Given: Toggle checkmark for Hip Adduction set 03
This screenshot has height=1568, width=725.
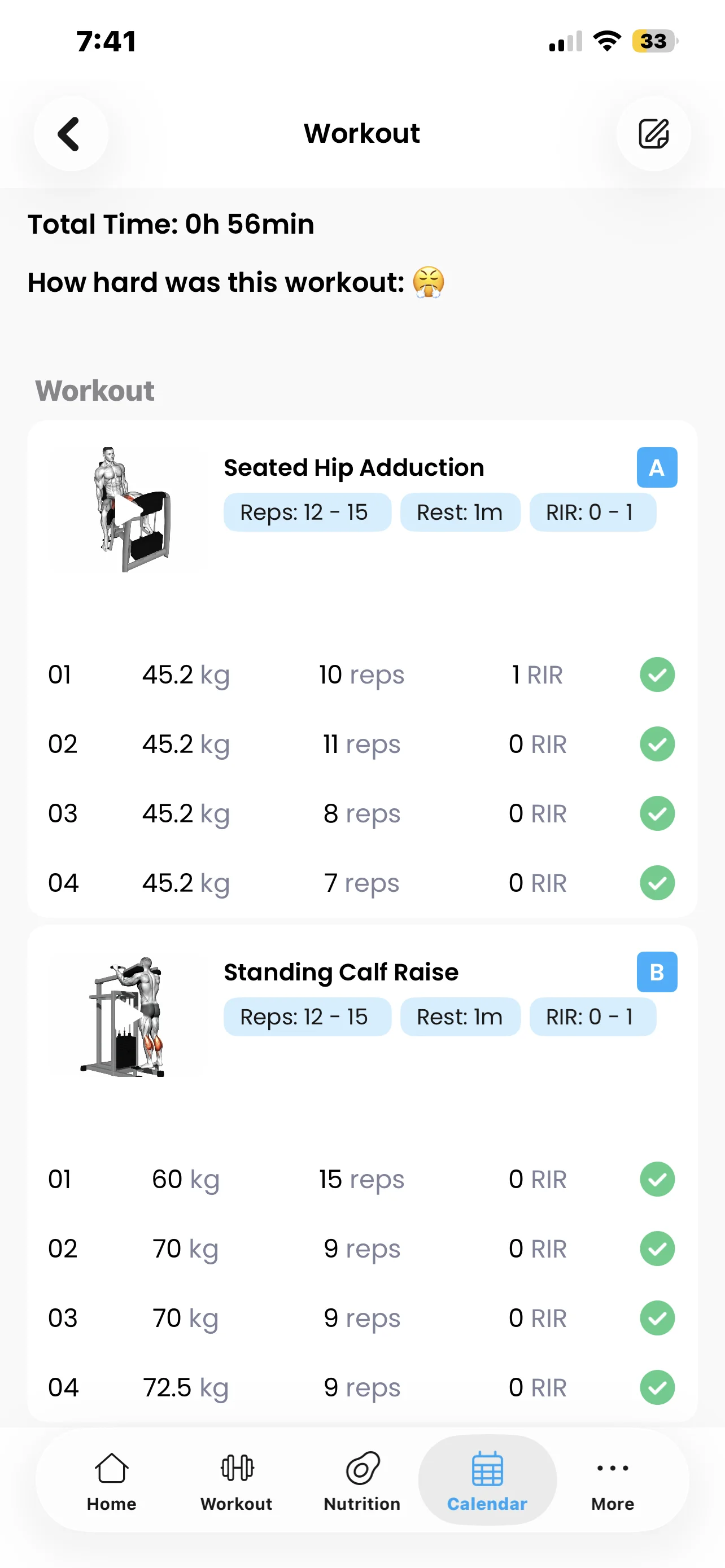Looking at the screenshot, I should click(x=657, y=813).
